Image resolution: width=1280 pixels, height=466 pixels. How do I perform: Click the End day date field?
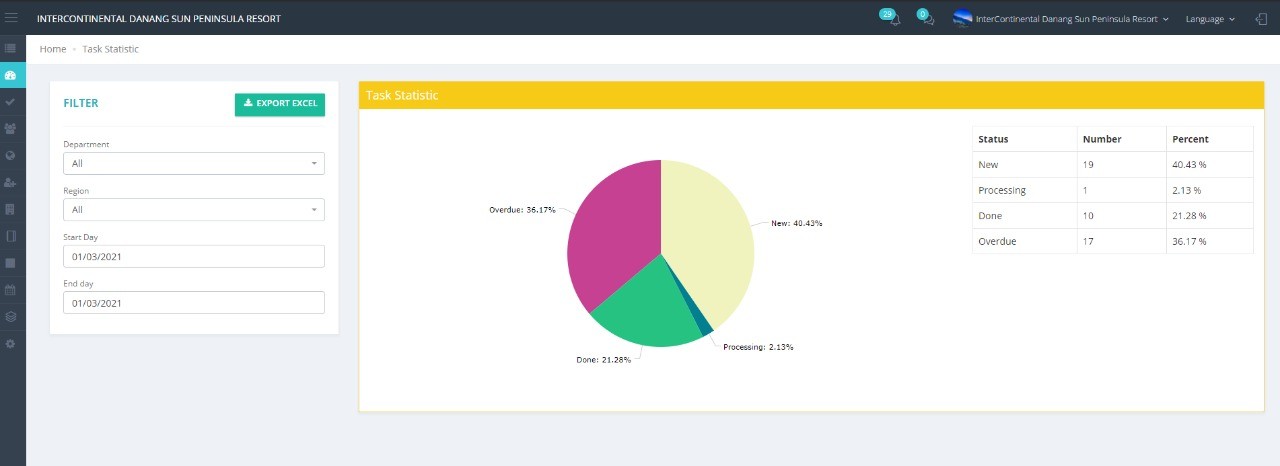[x=194, y=303]
